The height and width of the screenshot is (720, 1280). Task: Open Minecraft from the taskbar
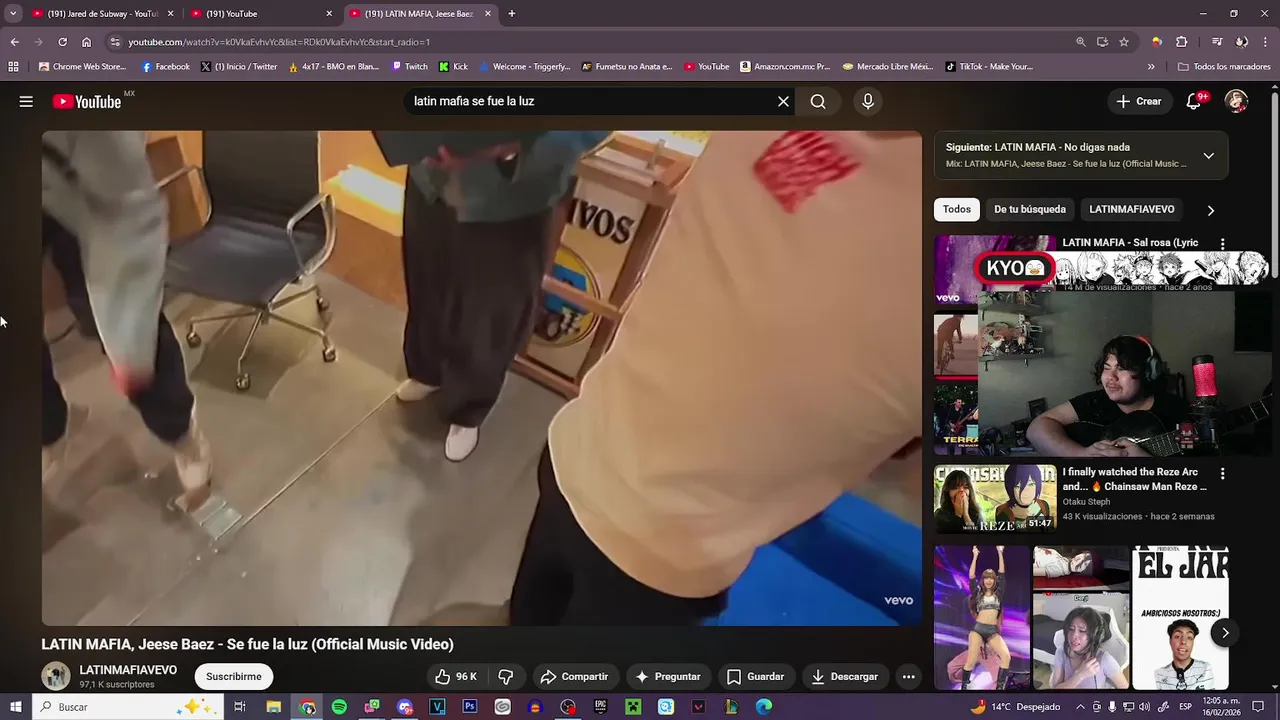[633, 707]
